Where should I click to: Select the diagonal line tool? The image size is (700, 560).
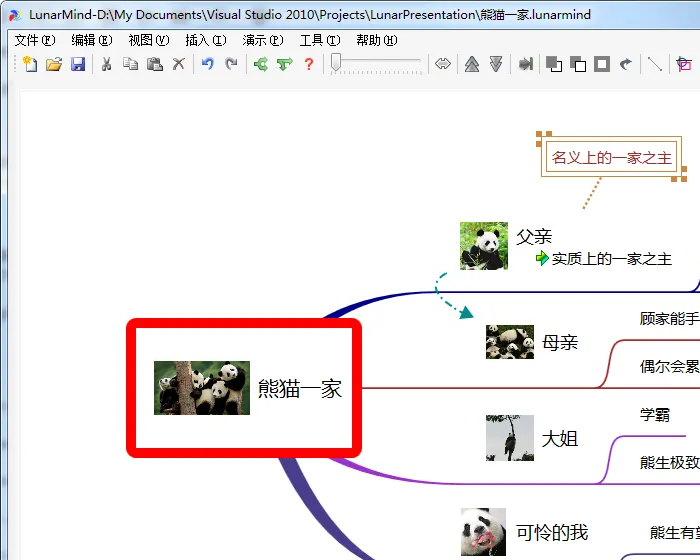click(655, 64)
